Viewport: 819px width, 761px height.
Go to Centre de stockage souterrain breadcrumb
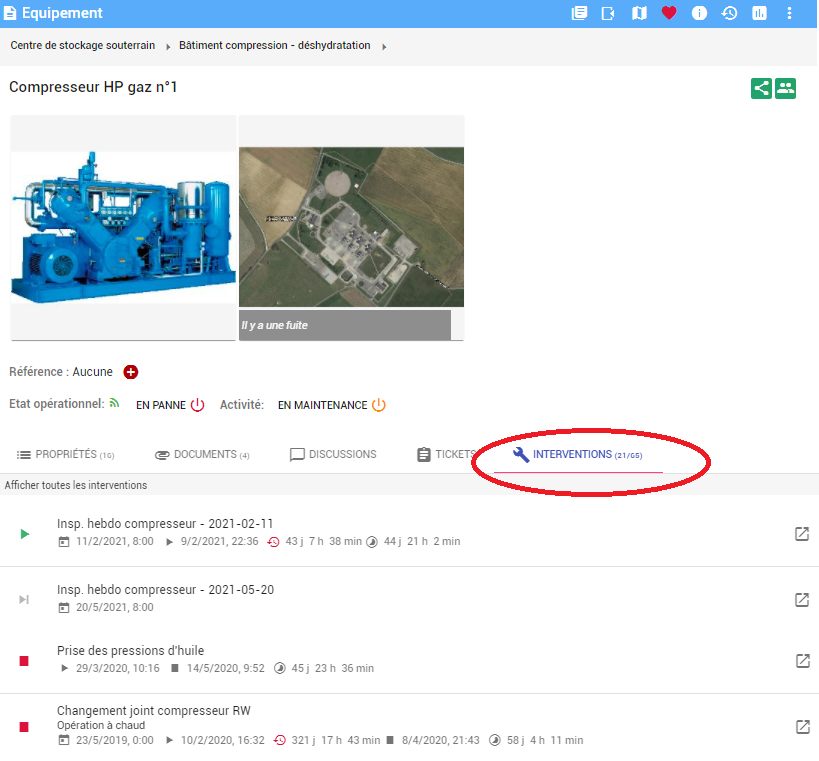pyautogui.click(x=83, y=45)
